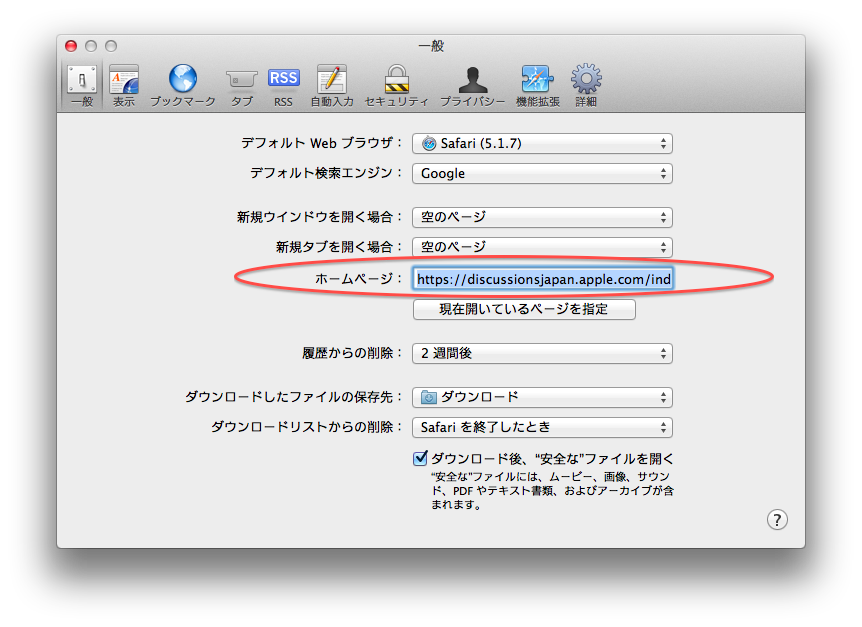Open the デフォルト検索エンジン Google dropdown
This screenshot has width=862, height=627.
point(542,174)
